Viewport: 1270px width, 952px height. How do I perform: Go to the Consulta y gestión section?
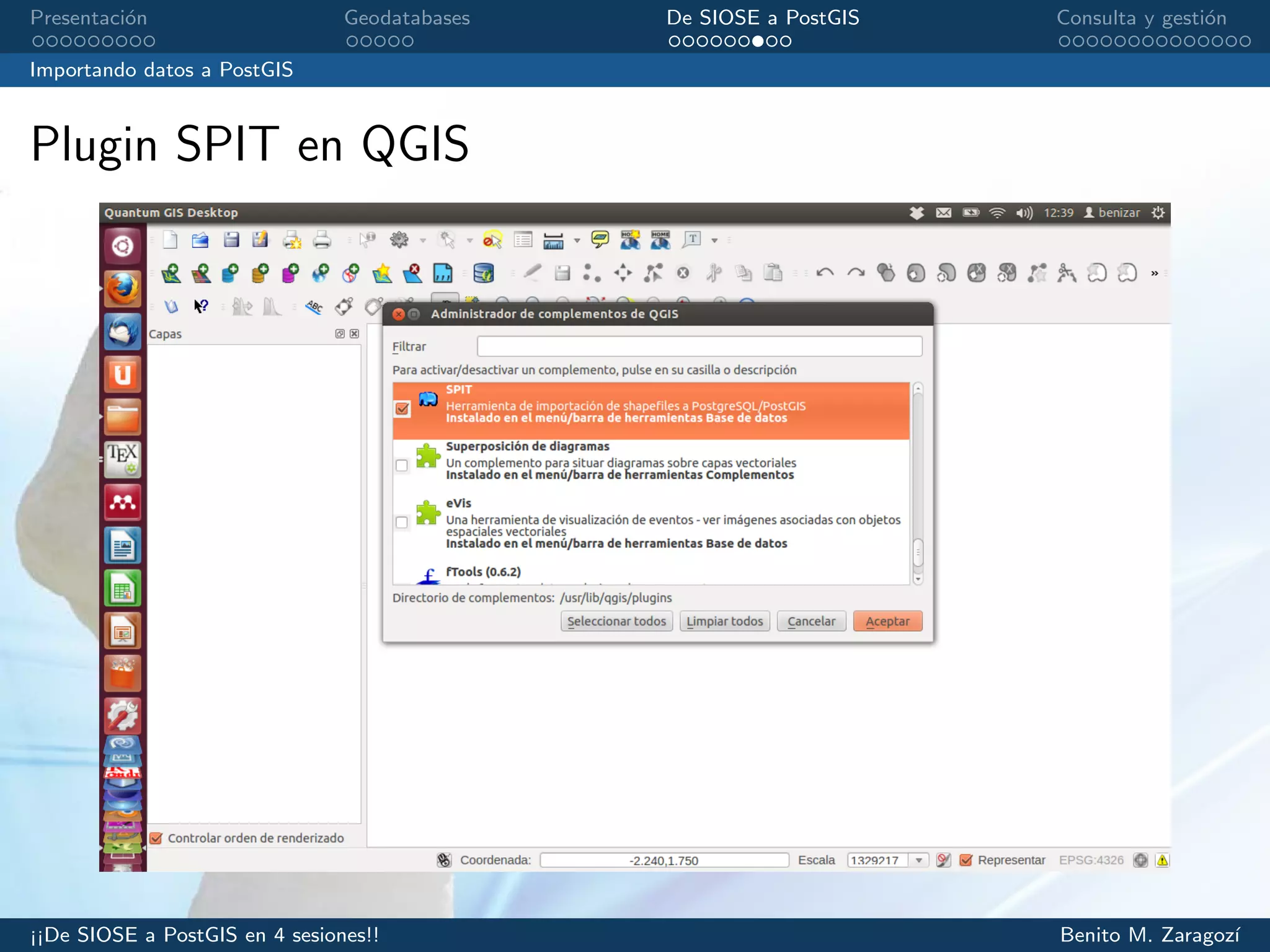(x=1142, y=18)
